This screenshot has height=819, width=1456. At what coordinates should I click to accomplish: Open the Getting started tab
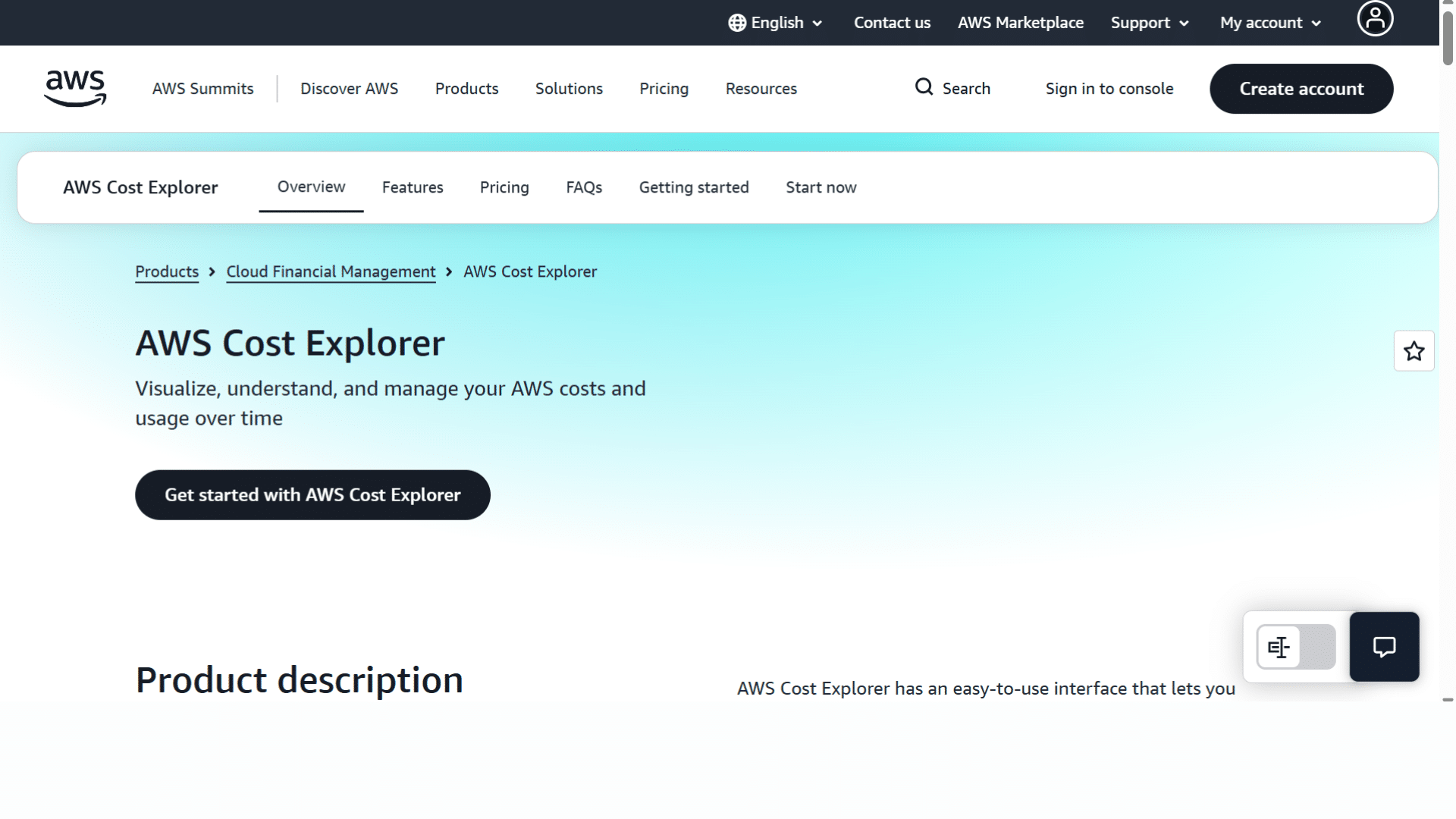coord(694,187)
